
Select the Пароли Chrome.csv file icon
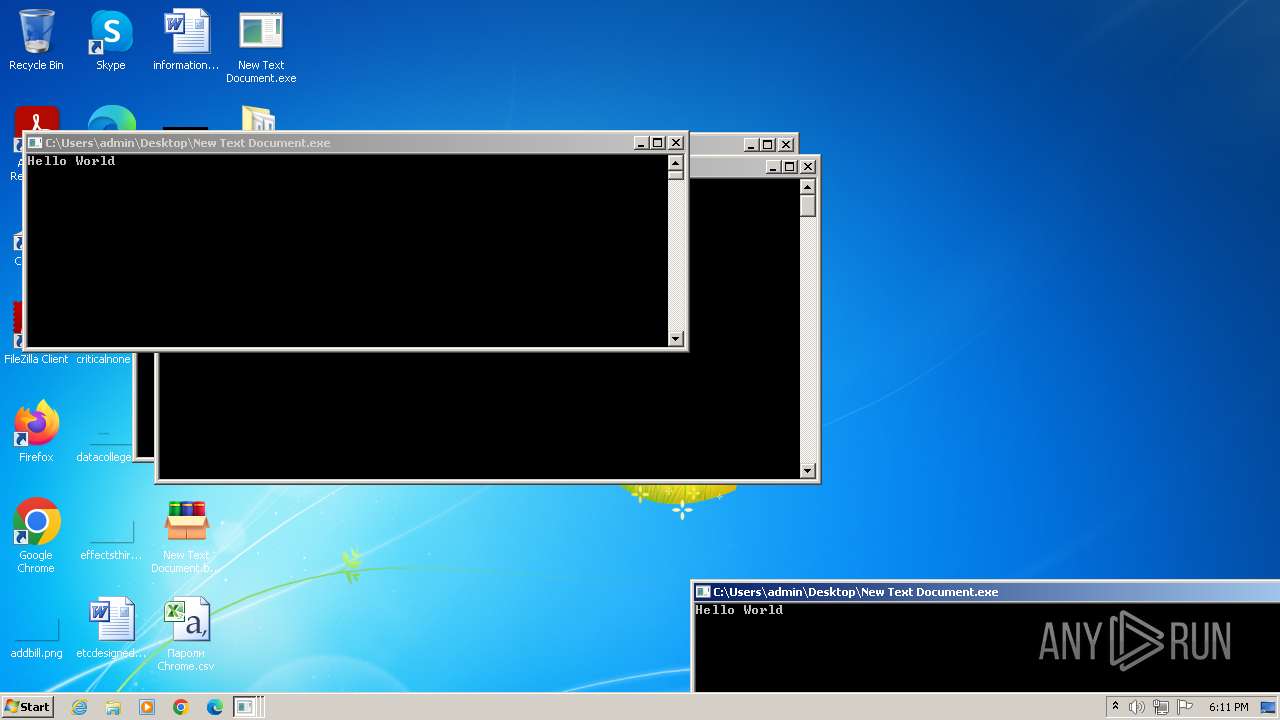(186, 634)
